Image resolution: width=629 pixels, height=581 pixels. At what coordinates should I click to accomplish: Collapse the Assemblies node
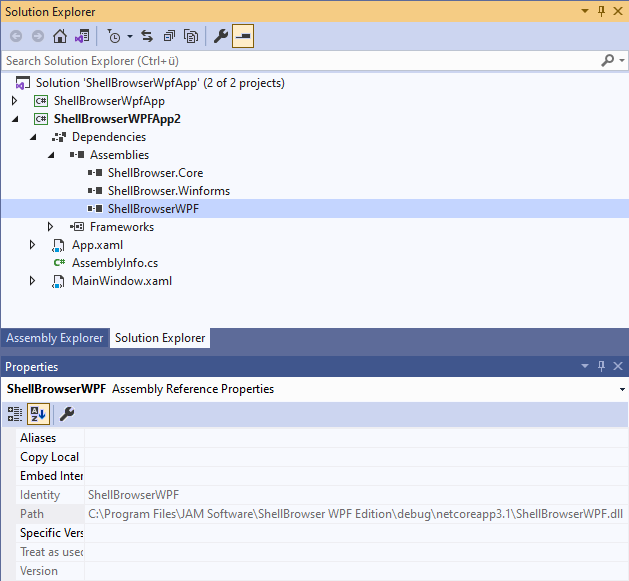(51, 155)
